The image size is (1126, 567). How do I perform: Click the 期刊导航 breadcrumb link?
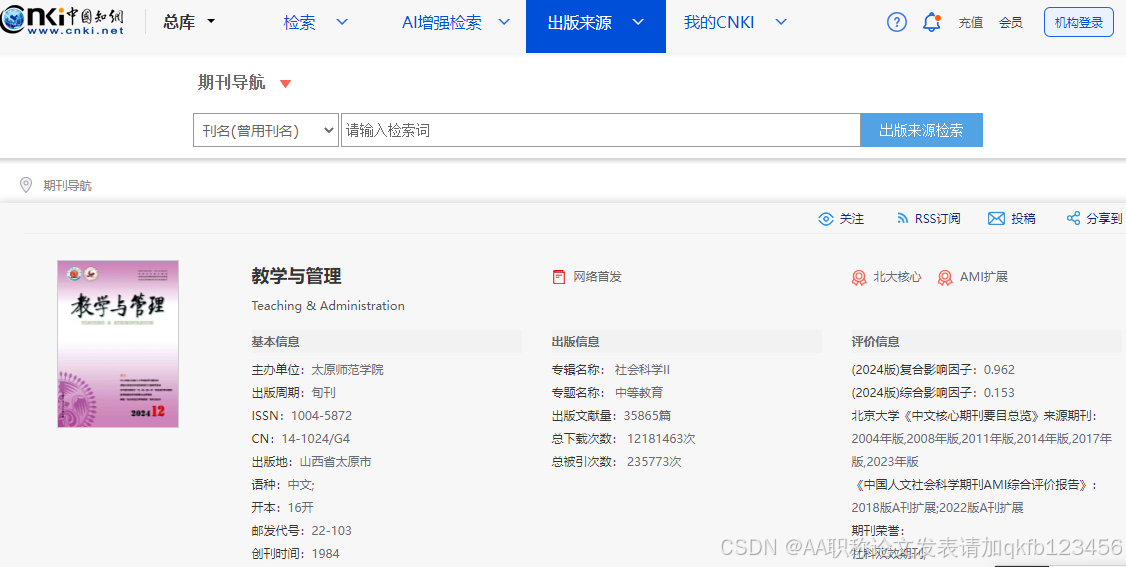tap(68, 186)
